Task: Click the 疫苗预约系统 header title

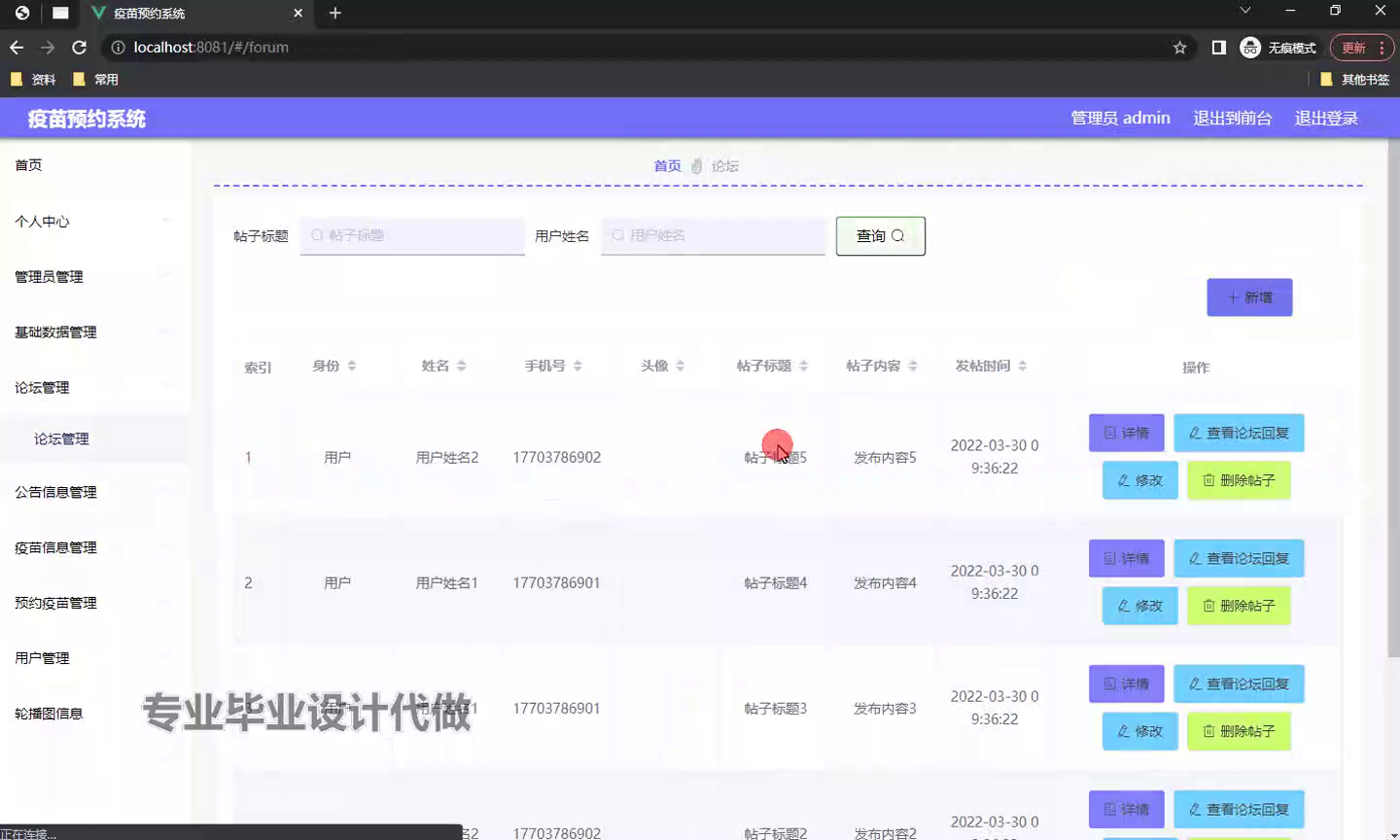Action: [87, 119]
